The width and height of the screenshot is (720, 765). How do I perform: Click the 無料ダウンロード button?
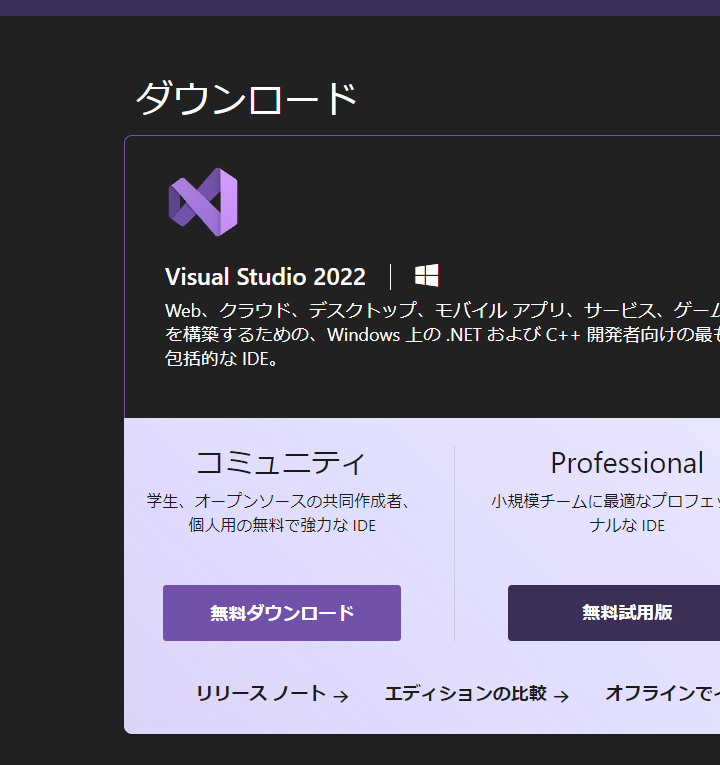(282, 613)
